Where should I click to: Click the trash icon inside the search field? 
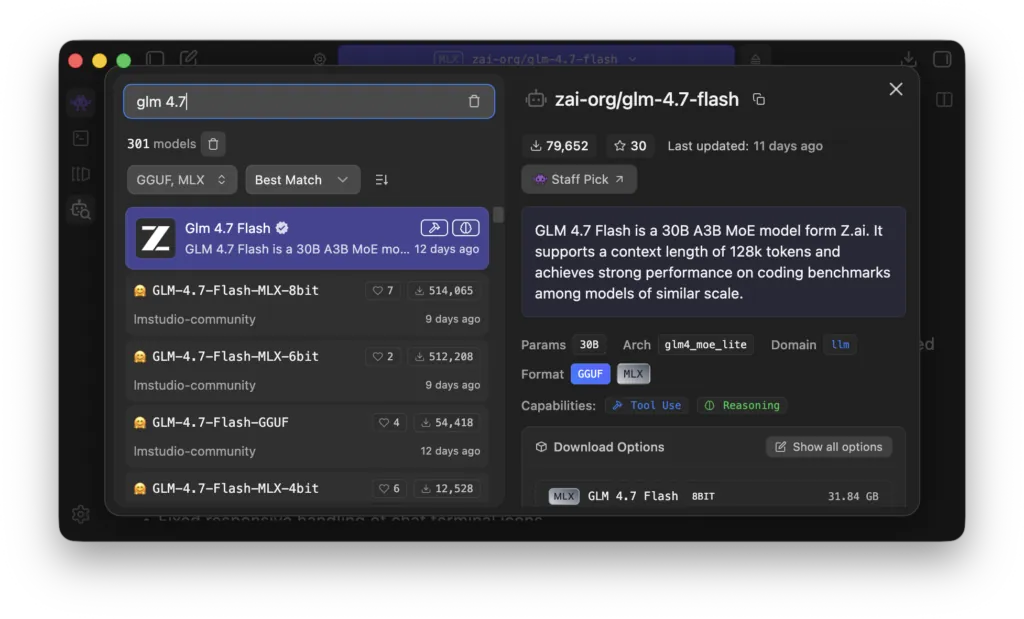click(474, 101)
